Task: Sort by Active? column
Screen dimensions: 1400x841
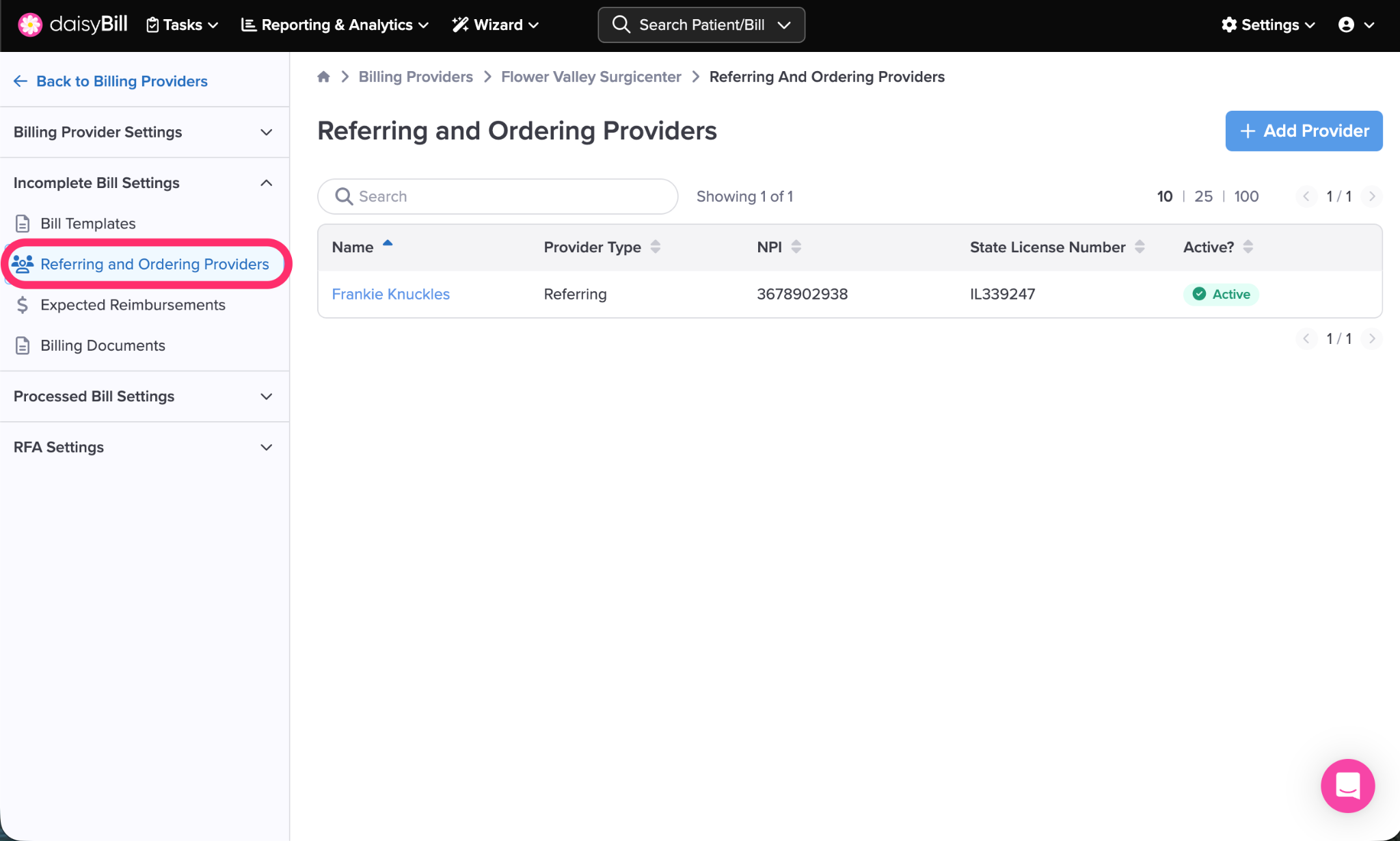Action: tap(1248, 247)
